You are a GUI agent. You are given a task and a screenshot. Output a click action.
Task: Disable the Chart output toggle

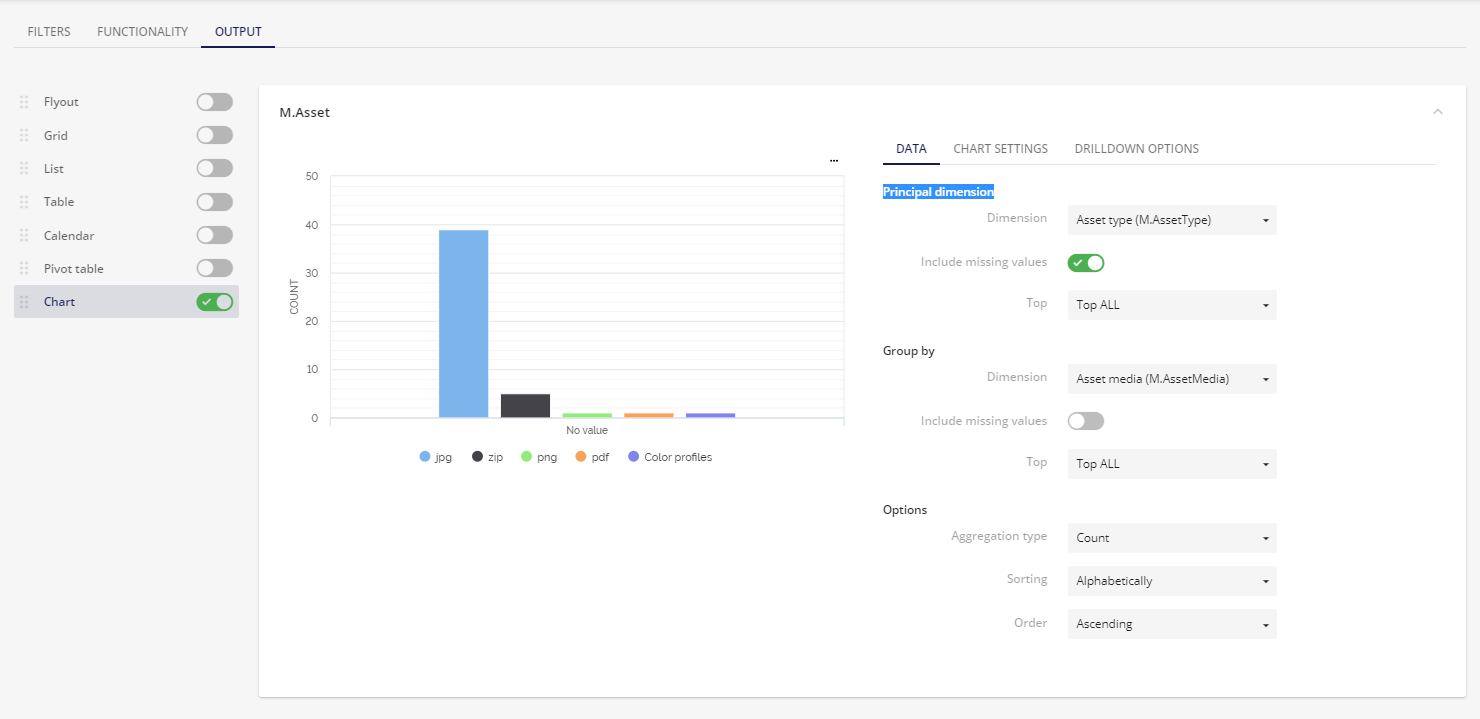[x=214, y=302]
